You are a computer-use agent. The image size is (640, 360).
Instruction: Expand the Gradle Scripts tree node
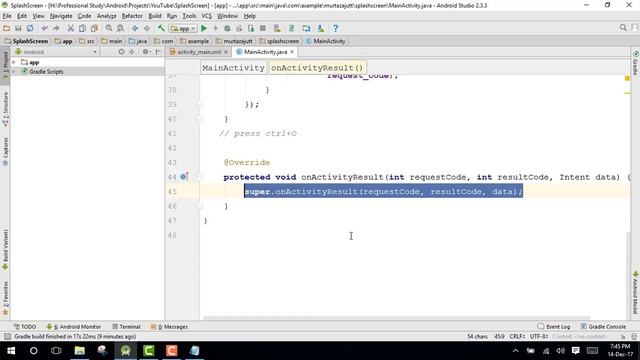[x=14, y=71]
